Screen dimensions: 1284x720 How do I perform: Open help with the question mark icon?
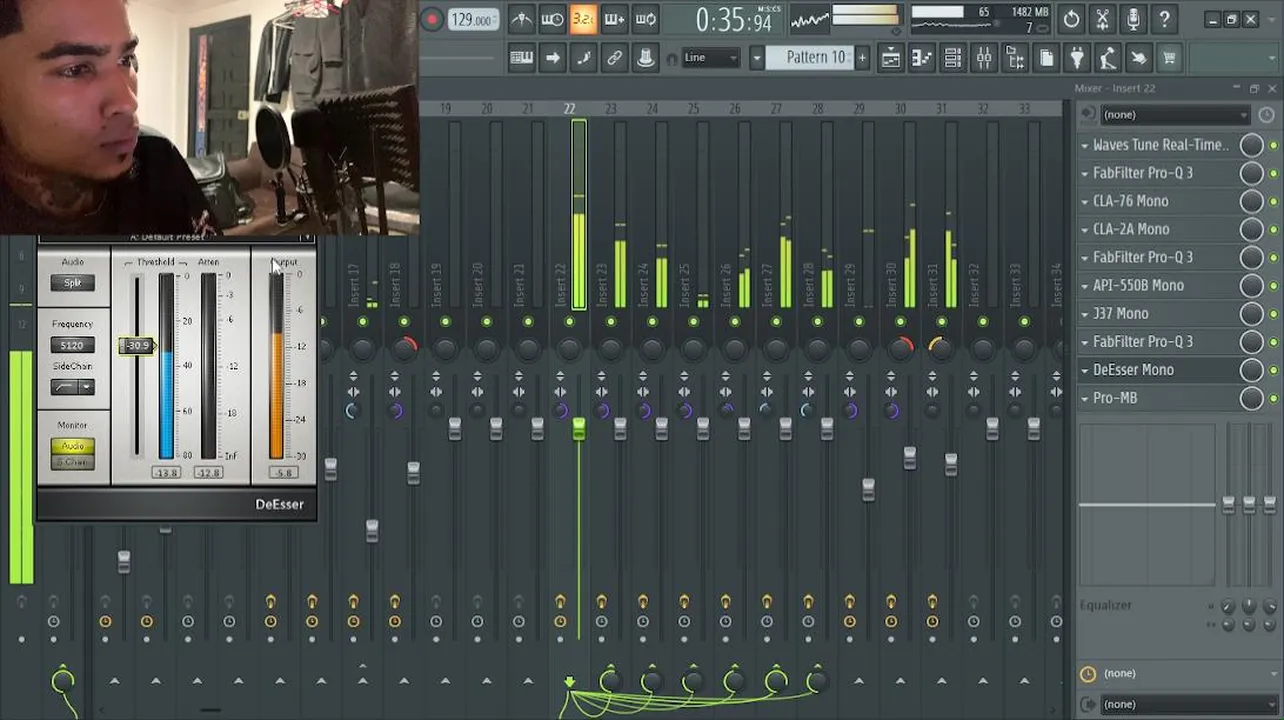pos(1164,19)
